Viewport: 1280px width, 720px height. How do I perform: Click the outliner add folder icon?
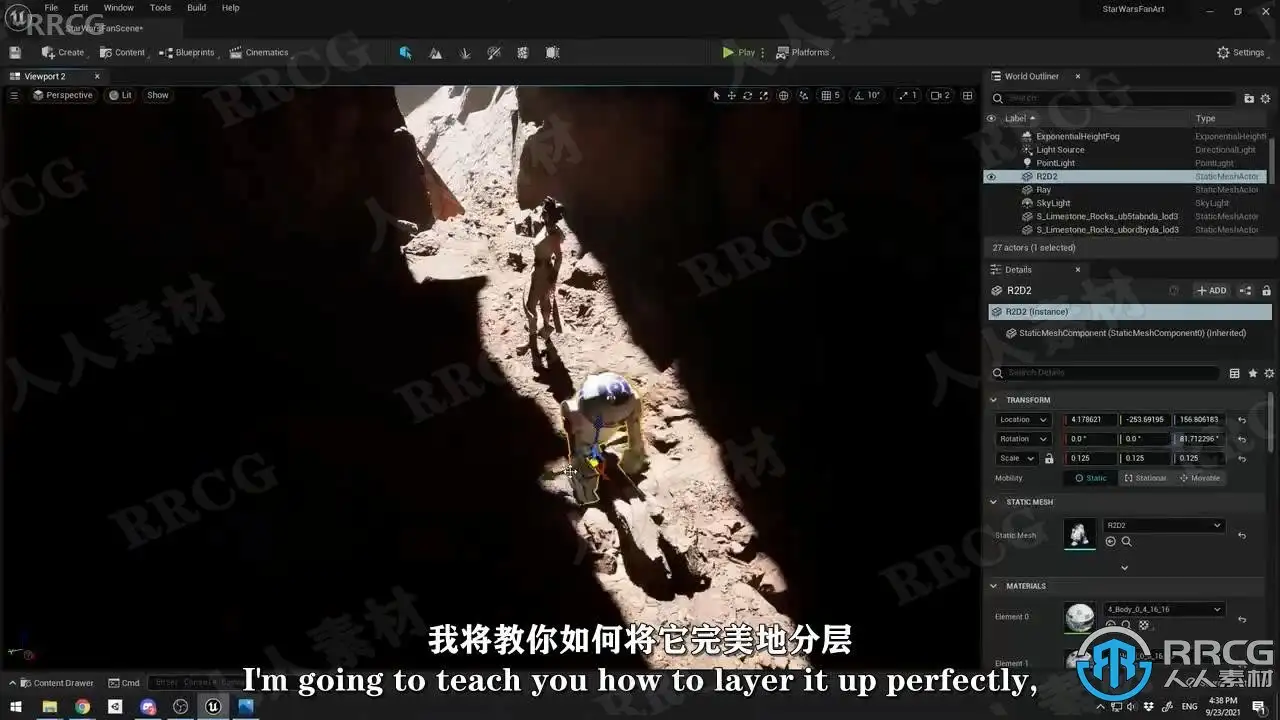[1249, 98]
